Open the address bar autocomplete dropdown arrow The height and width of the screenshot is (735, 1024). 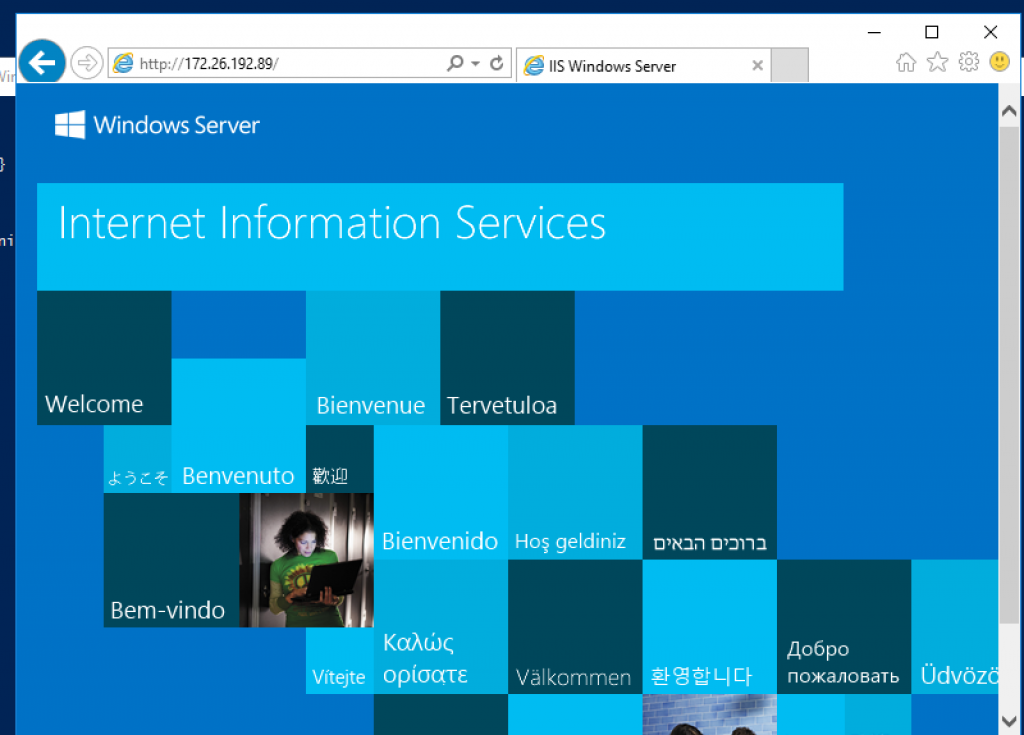coord(475,63)
